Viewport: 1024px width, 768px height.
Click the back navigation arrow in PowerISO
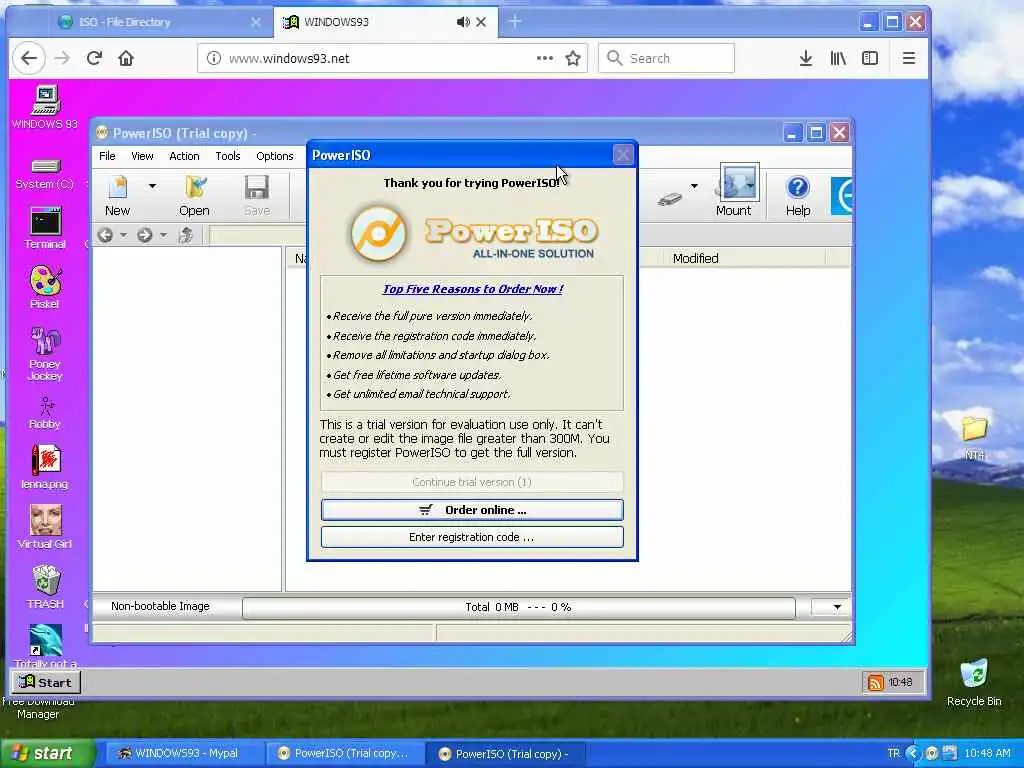click(105, 235)
